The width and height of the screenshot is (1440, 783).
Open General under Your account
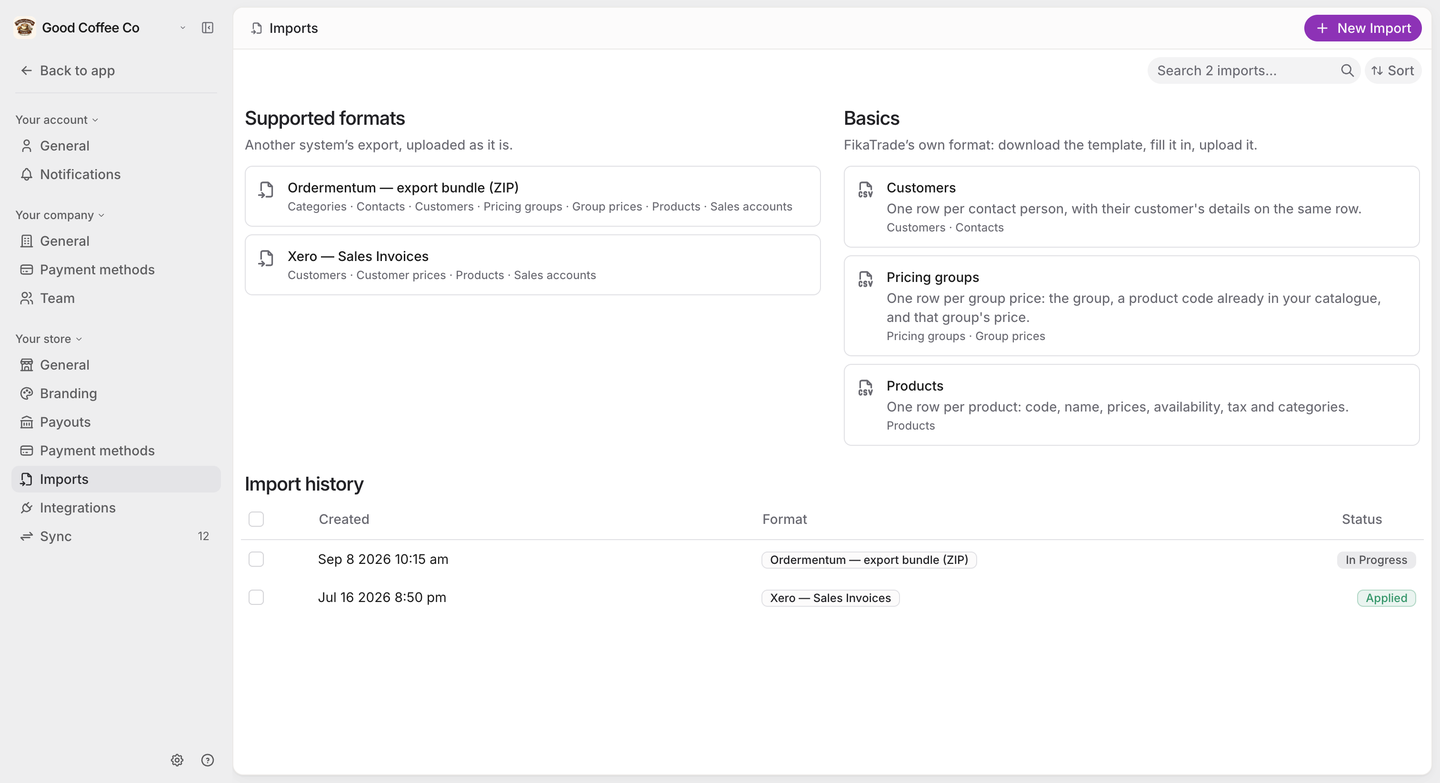[x=116, y=146]
